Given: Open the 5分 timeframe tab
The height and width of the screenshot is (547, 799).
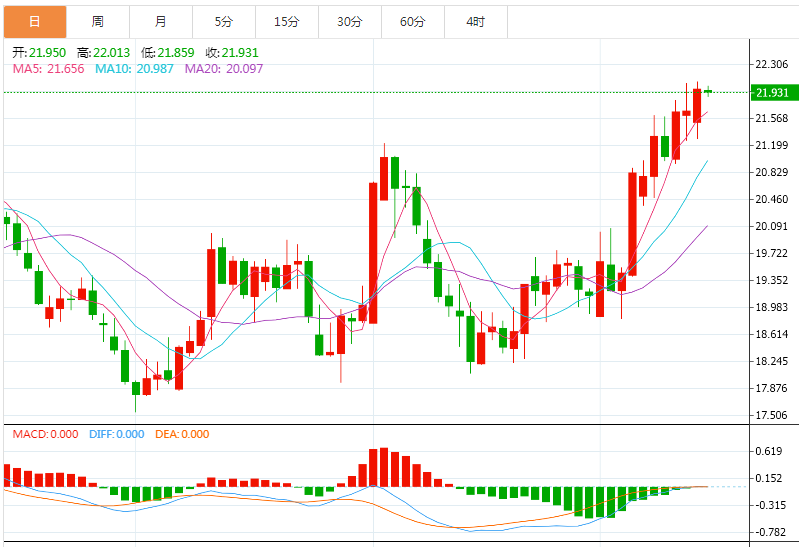Looking at the screenshot, I should [224, 22].
